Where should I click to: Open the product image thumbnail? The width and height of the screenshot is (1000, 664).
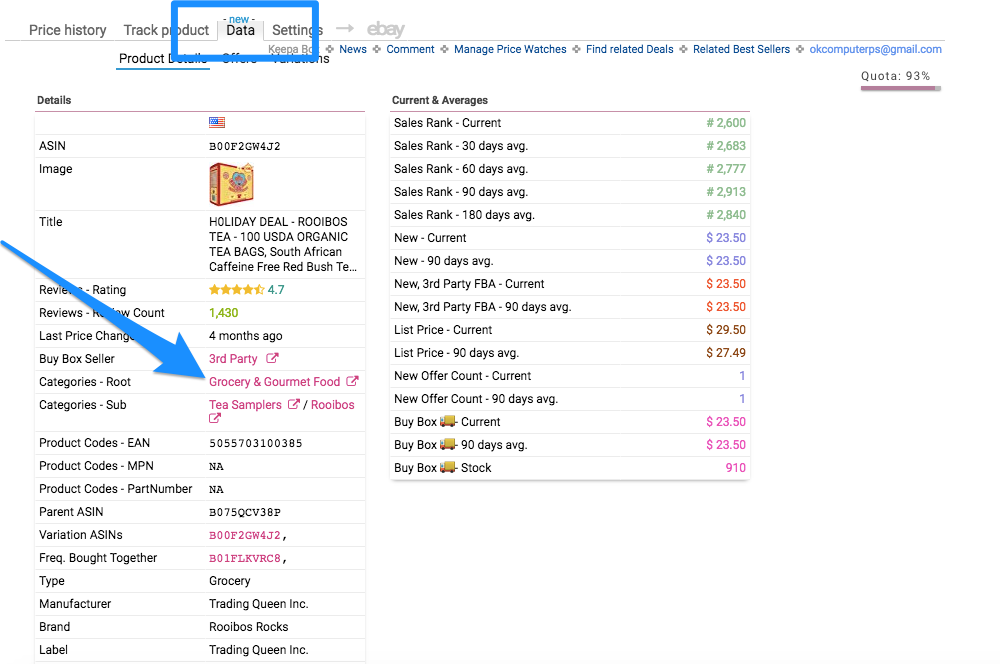pyautogui.click(x=232, y=184)
